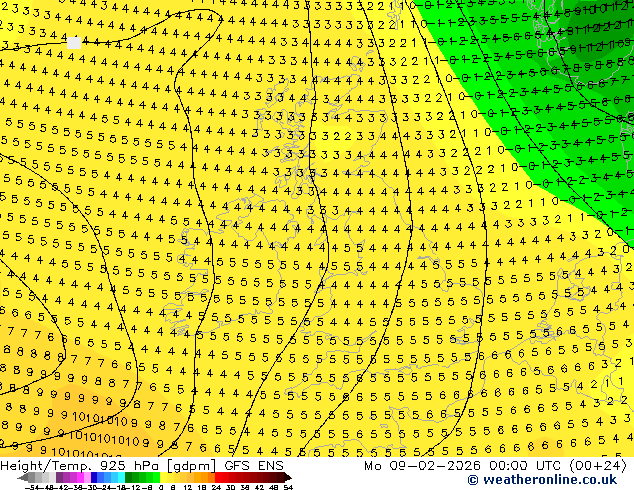Click the dark maroon right arrow end of the color scale

[287, 478]
